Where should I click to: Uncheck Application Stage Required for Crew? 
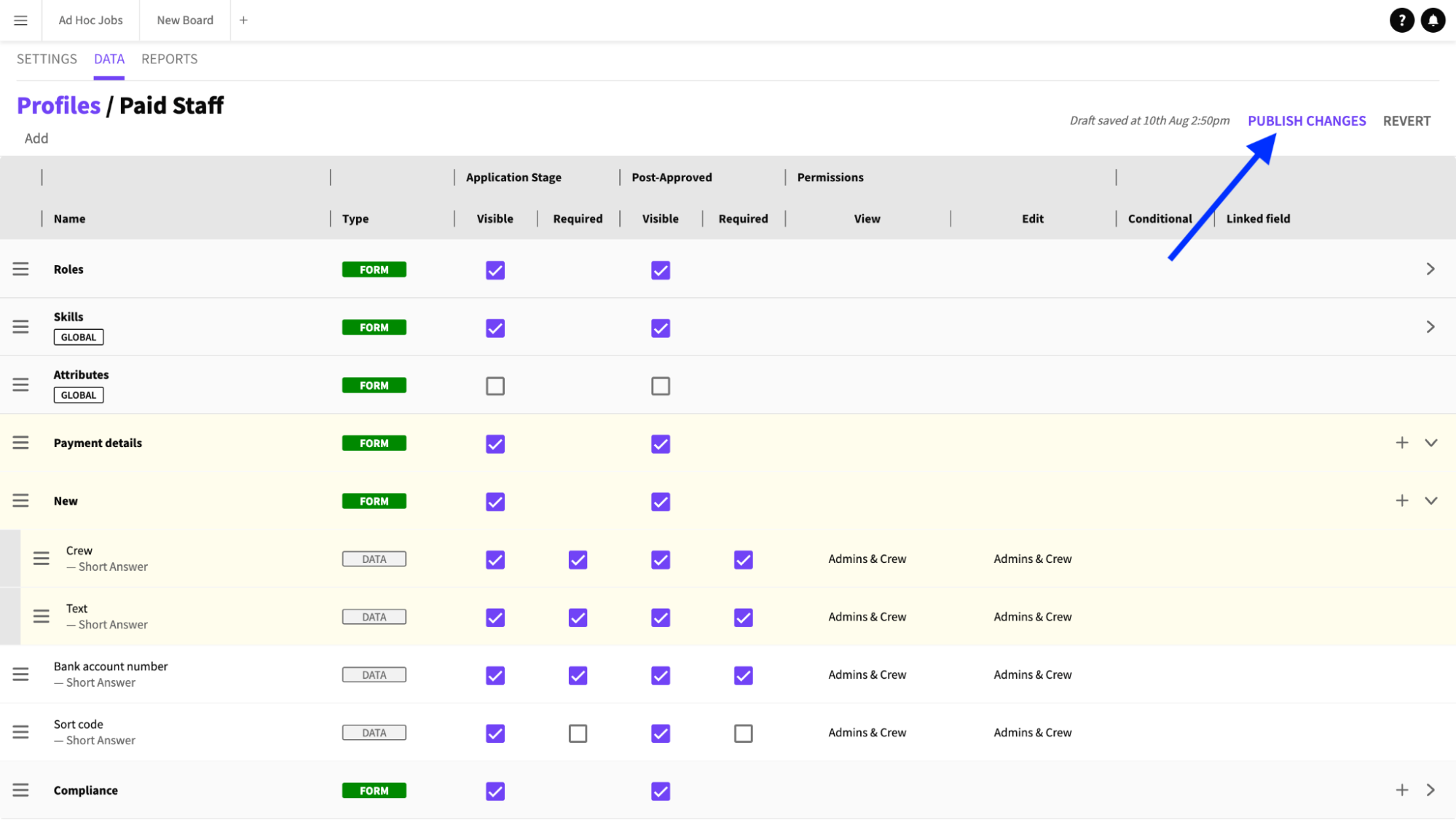point(578,560)
